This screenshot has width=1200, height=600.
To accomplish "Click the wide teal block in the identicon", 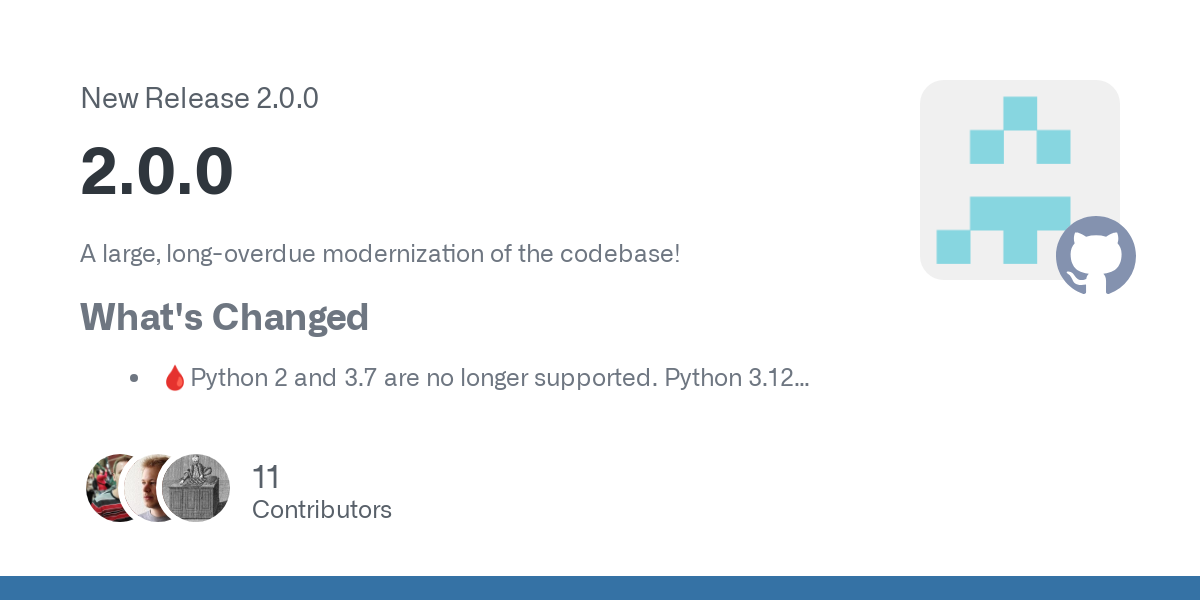I will click(x=1020, y=213).
